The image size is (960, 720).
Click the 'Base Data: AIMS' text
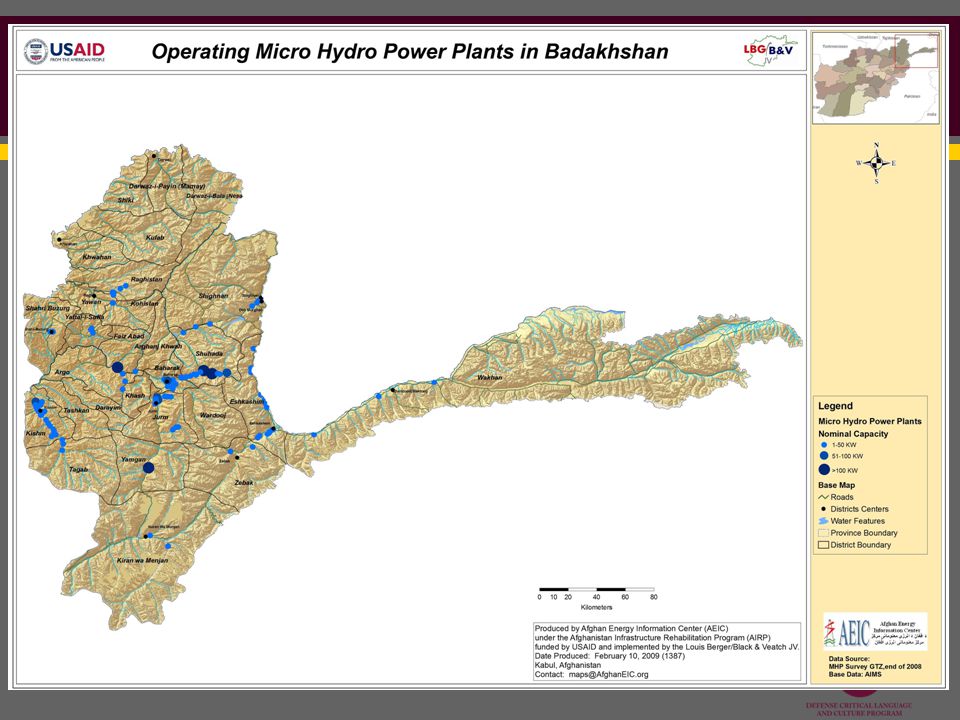click(x=855, y=674)
